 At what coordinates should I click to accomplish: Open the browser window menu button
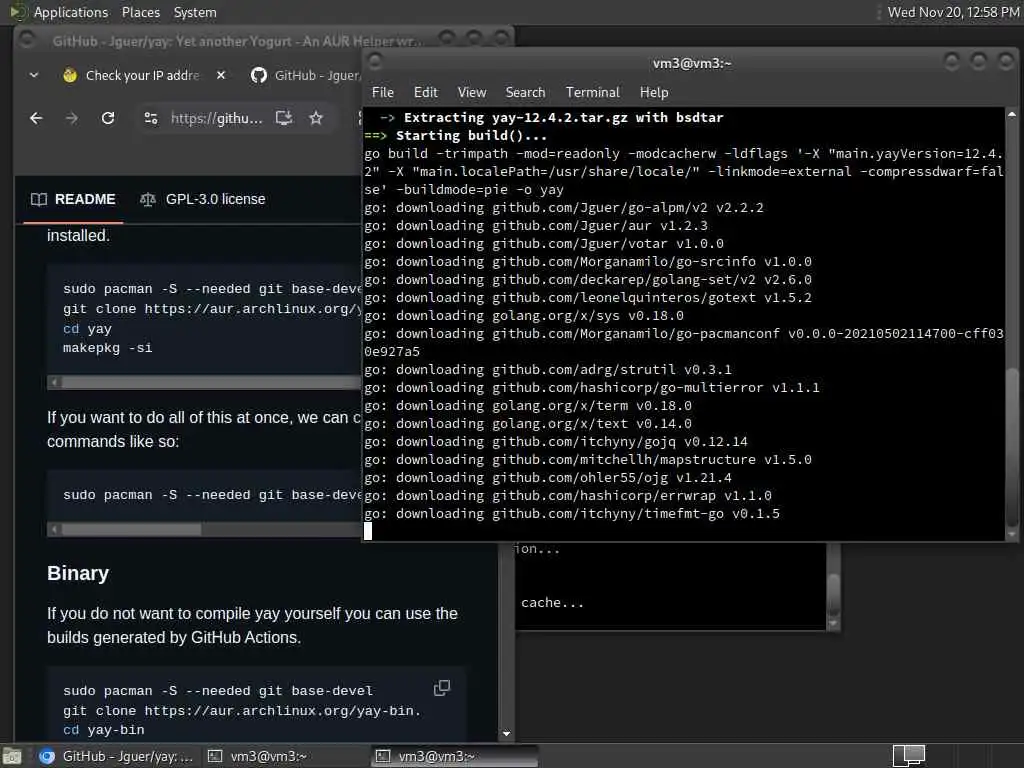pyautogui.click(x=27, y=40)
